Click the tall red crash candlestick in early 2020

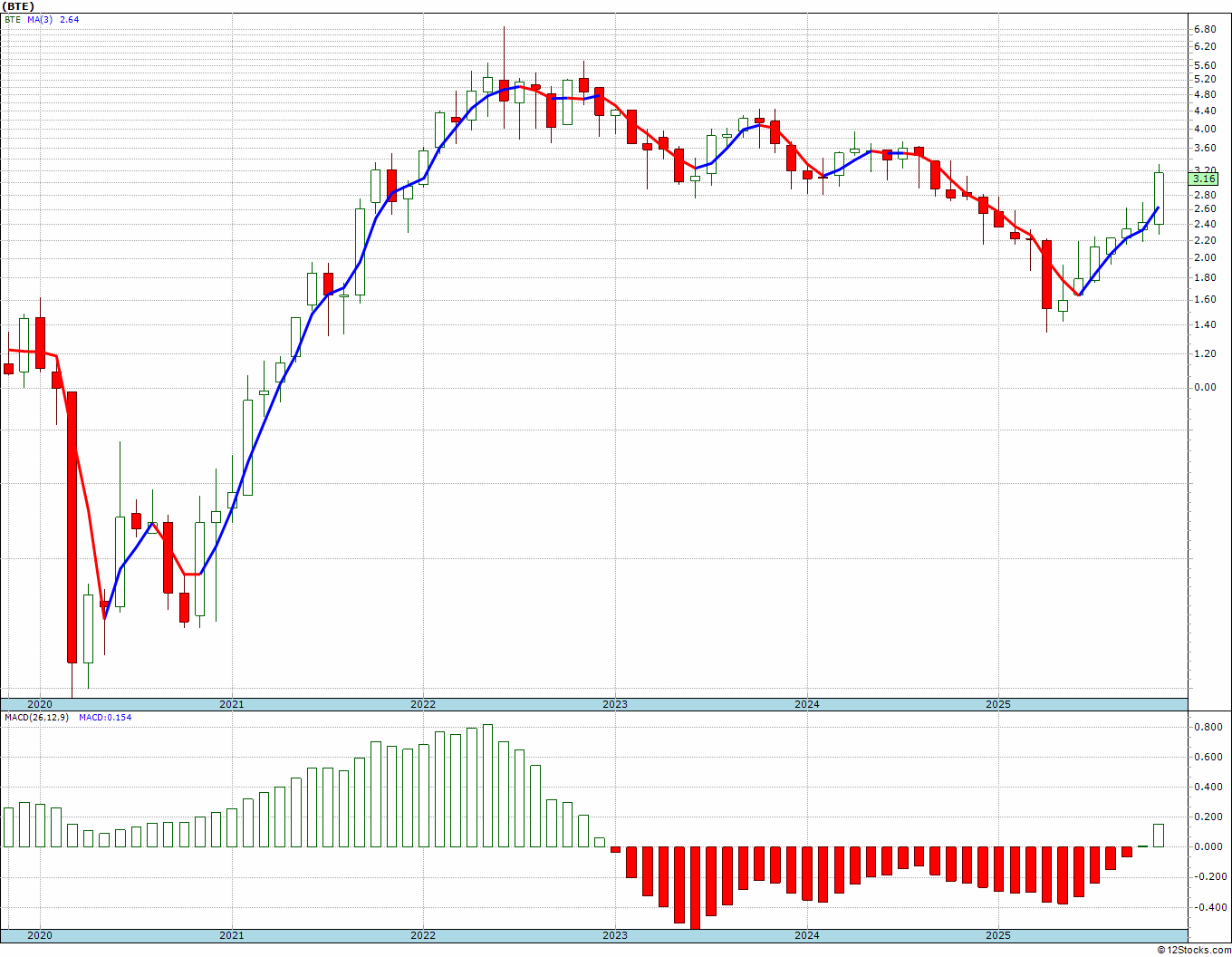click(72, 527)
